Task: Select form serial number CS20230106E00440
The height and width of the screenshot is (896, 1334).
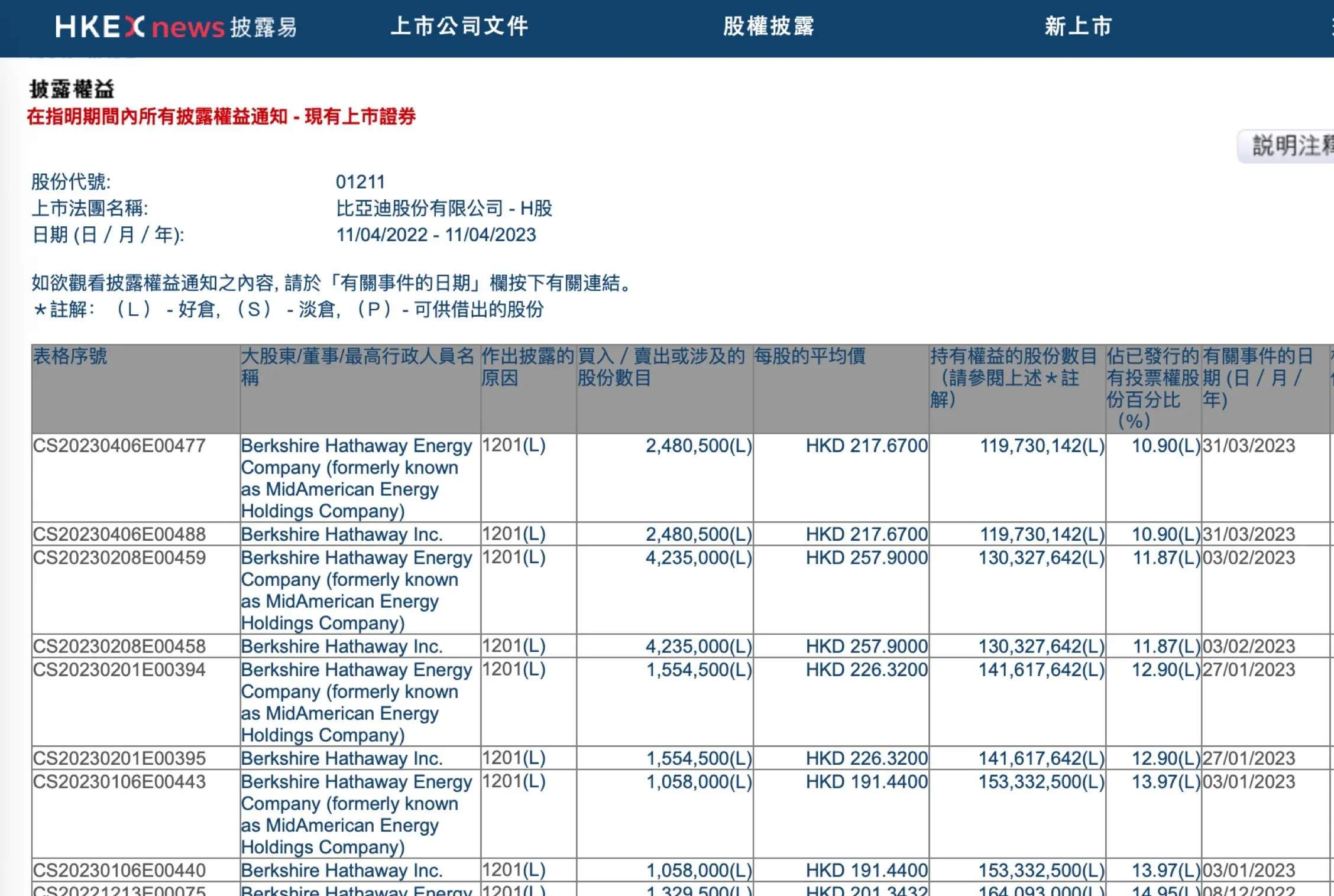Action: click(x=119, y=870)
